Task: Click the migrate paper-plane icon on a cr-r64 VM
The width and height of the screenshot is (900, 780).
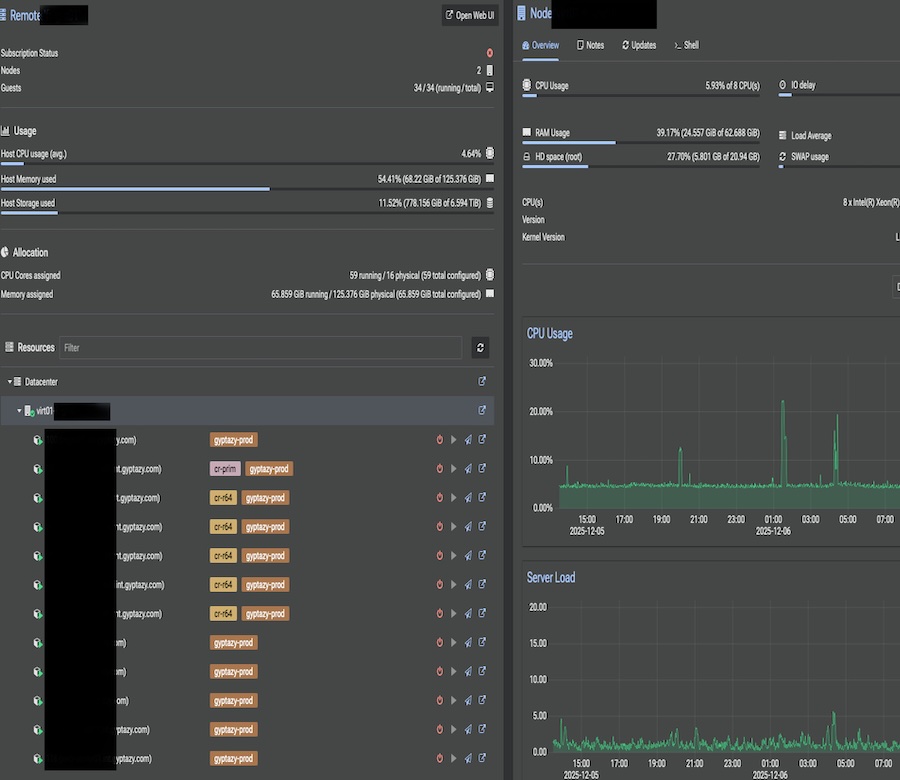Action: pyautogui.click(x=468, y=497)
